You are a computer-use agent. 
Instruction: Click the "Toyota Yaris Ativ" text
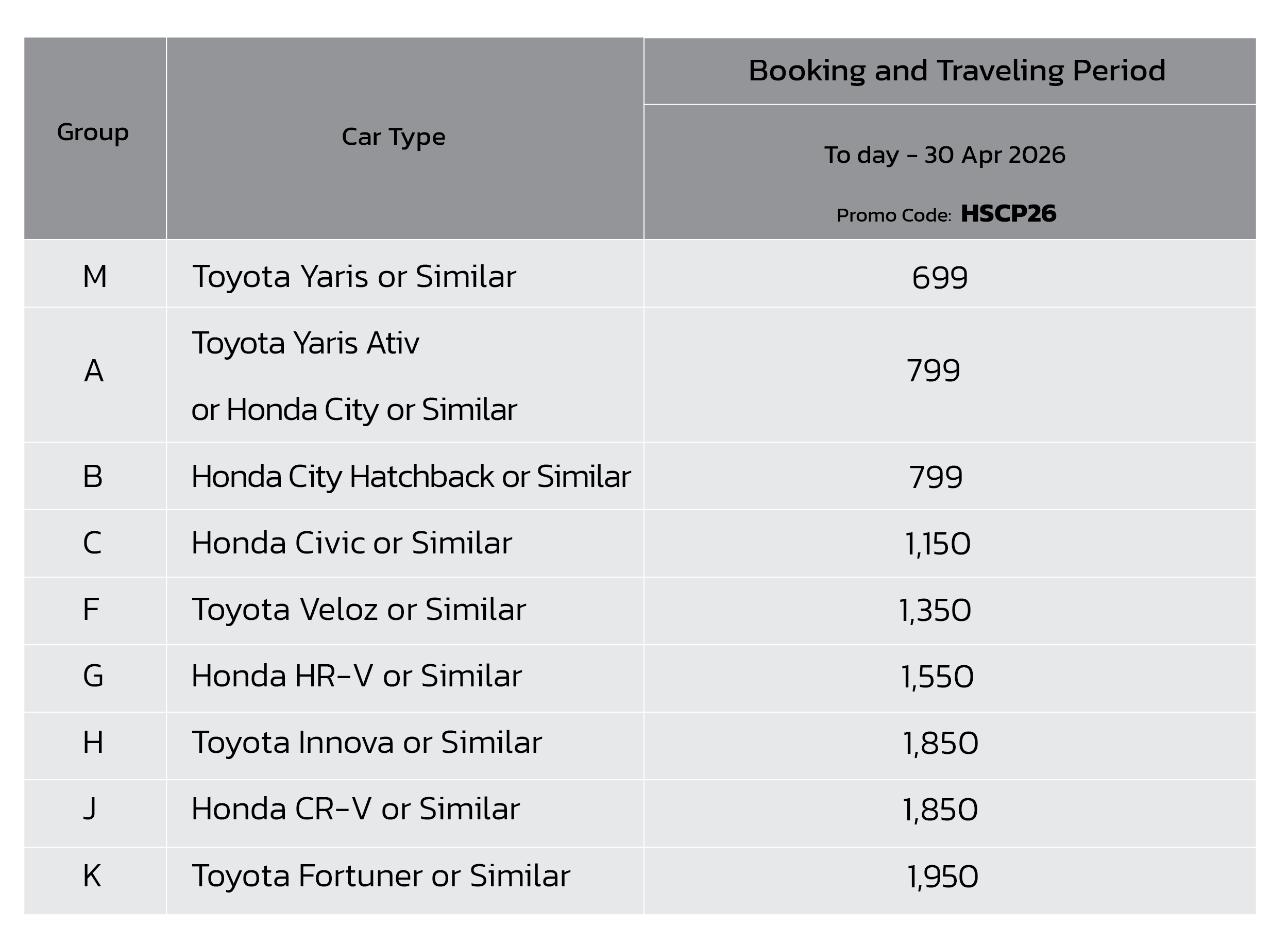pos(306,343)
